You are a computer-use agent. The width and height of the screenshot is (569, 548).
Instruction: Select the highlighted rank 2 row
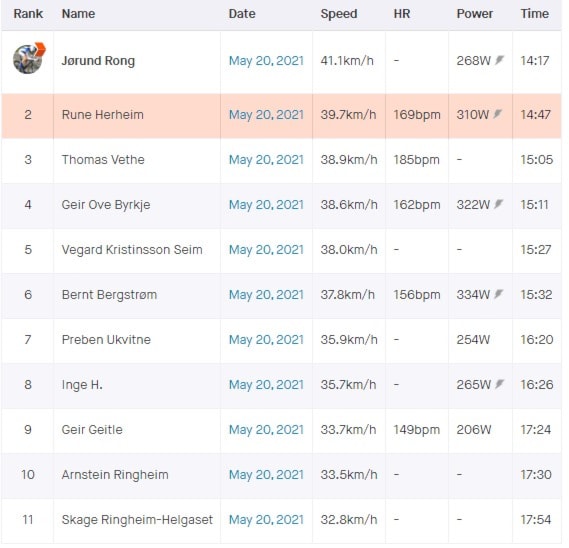point(281,116)
